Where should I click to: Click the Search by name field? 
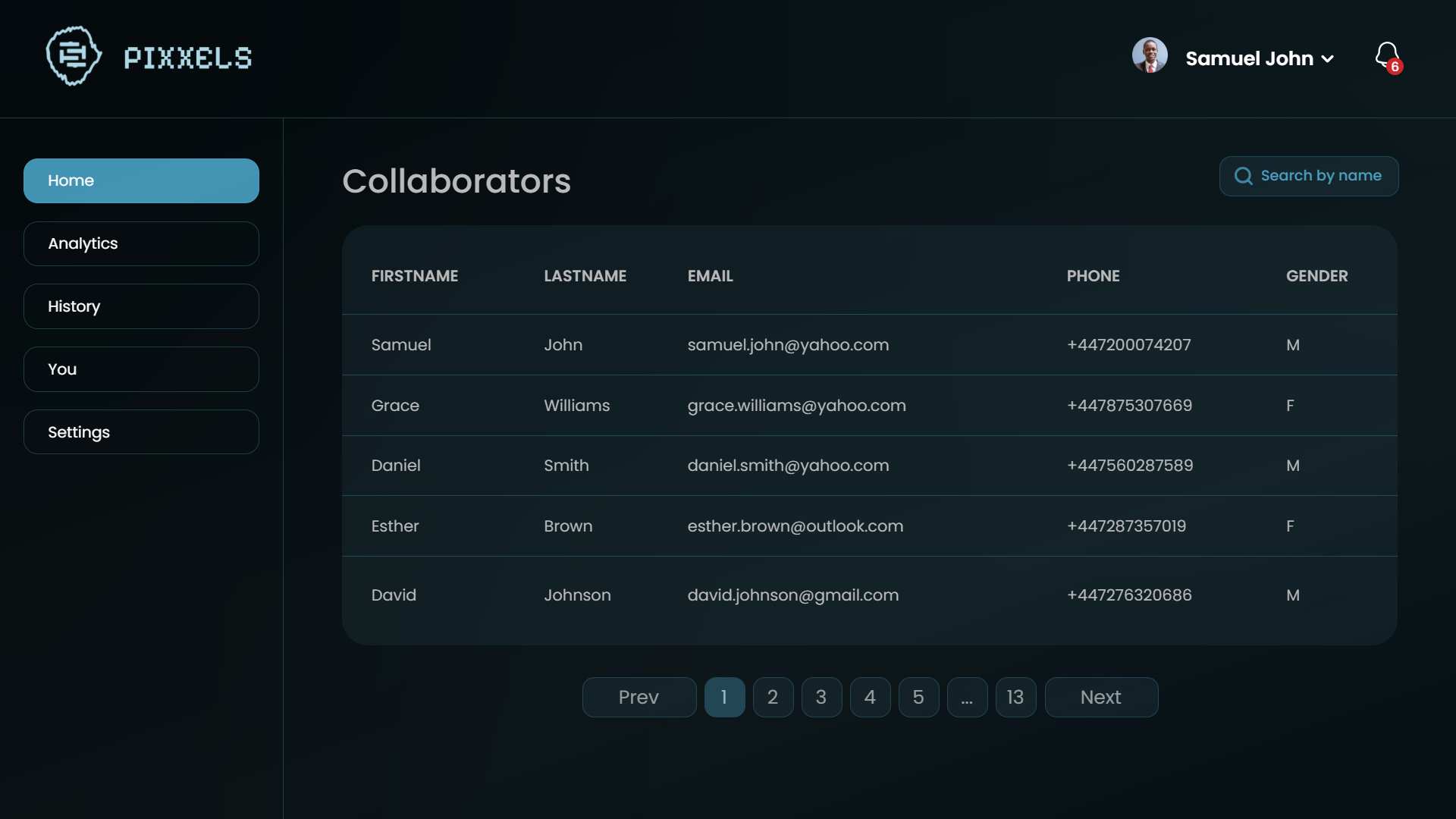(1320, 176)
